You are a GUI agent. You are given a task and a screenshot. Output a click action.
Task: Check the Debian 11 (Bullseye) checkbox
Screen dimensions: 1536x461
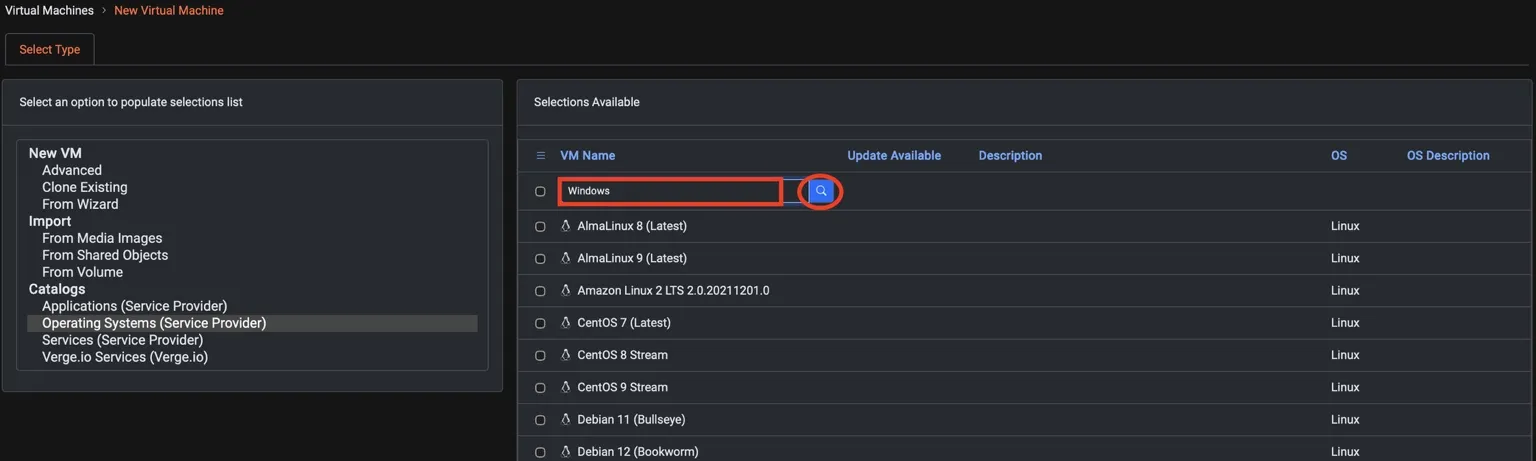(540, 420)
